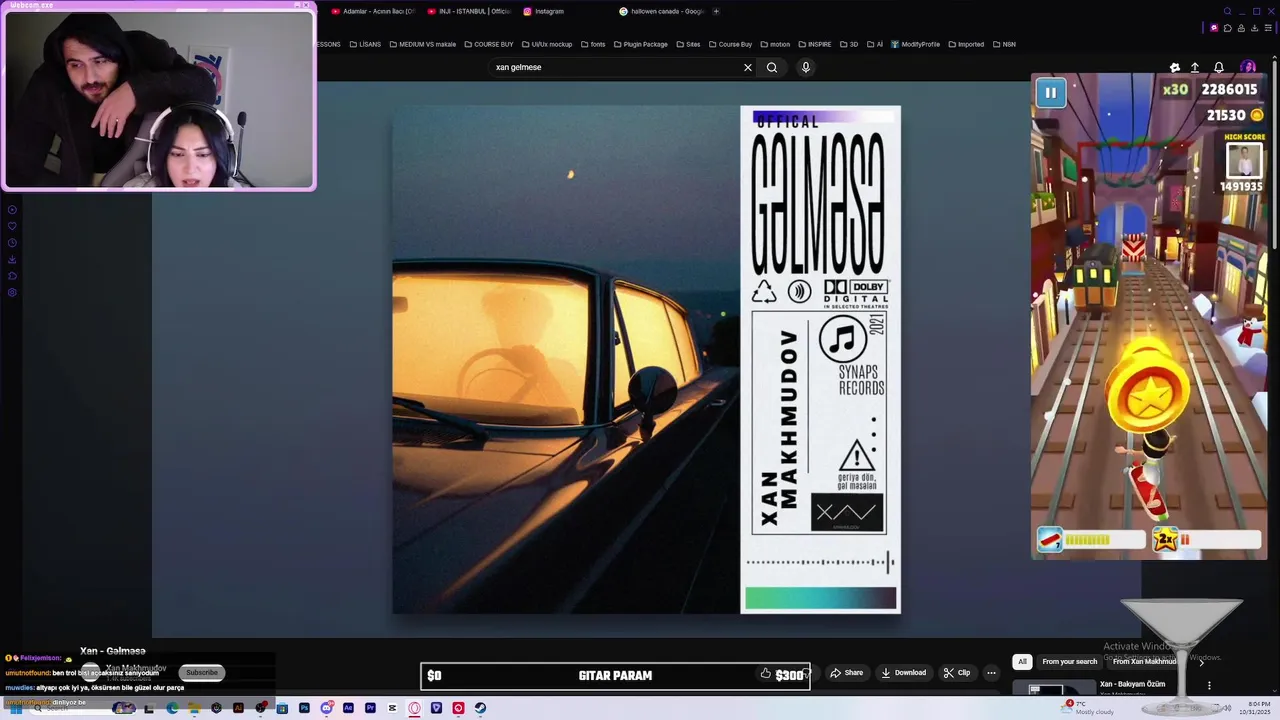Open File Explorer from the taskbar
Image resolution: width=1280 pixels, height=720 pixels.
pyautogui.click(x=194, y=708)
